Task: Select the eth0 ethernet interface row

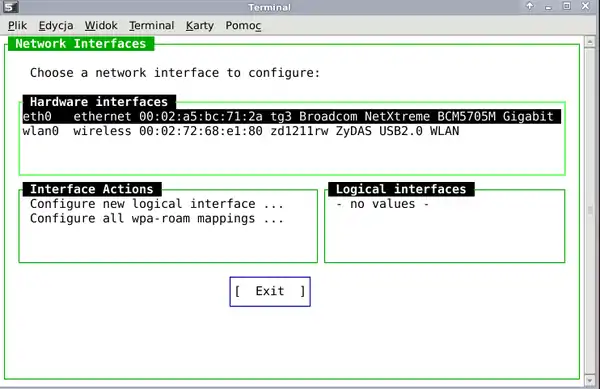Action: click(x=292, y=116)
